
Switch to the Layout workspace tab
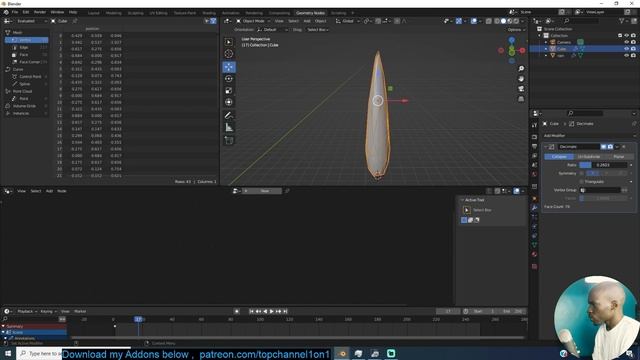click(93, 13)
